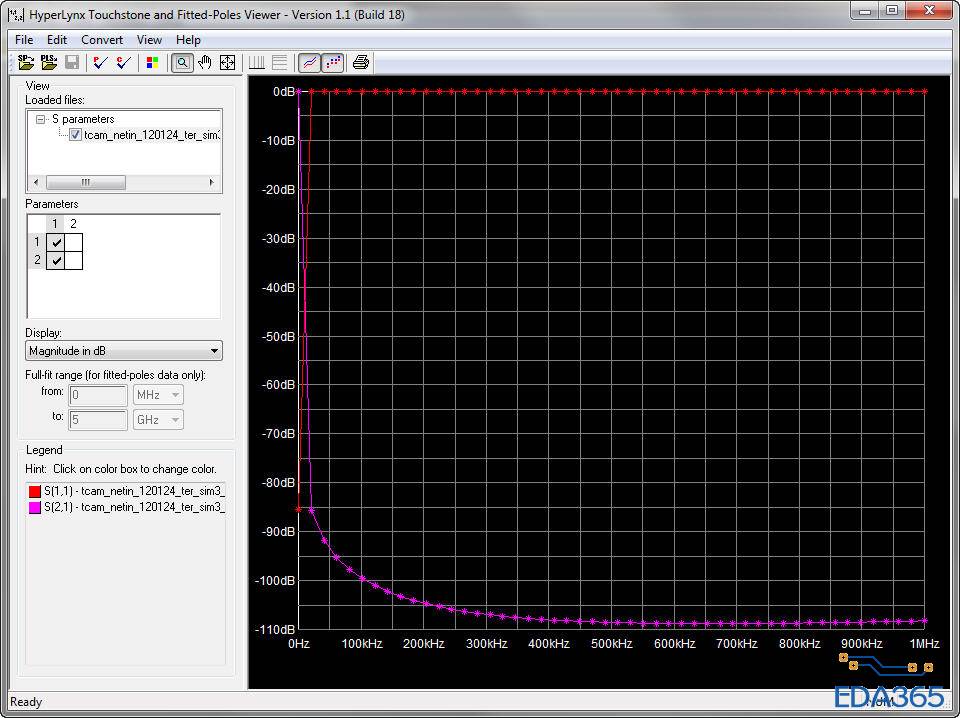Toggle the show data points button
The width and height of the screenshot is (960, 718).
point(333,62)
